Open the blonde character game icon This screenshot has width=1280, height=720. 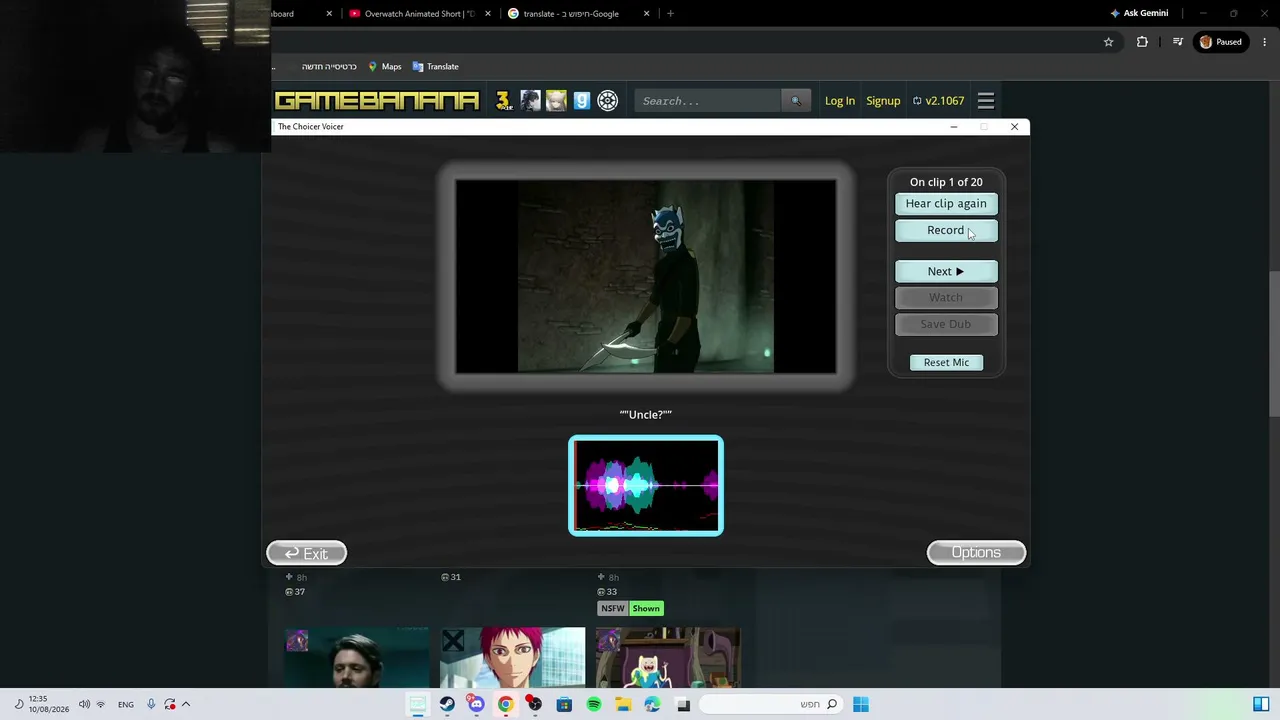pos(556,101)
